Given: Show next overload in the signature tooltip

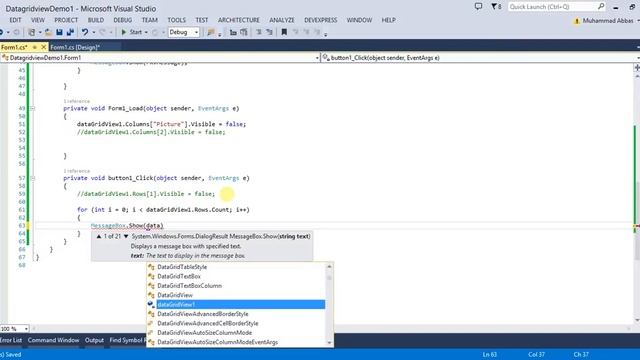Looking at the screenshot, I should point(126,236).
